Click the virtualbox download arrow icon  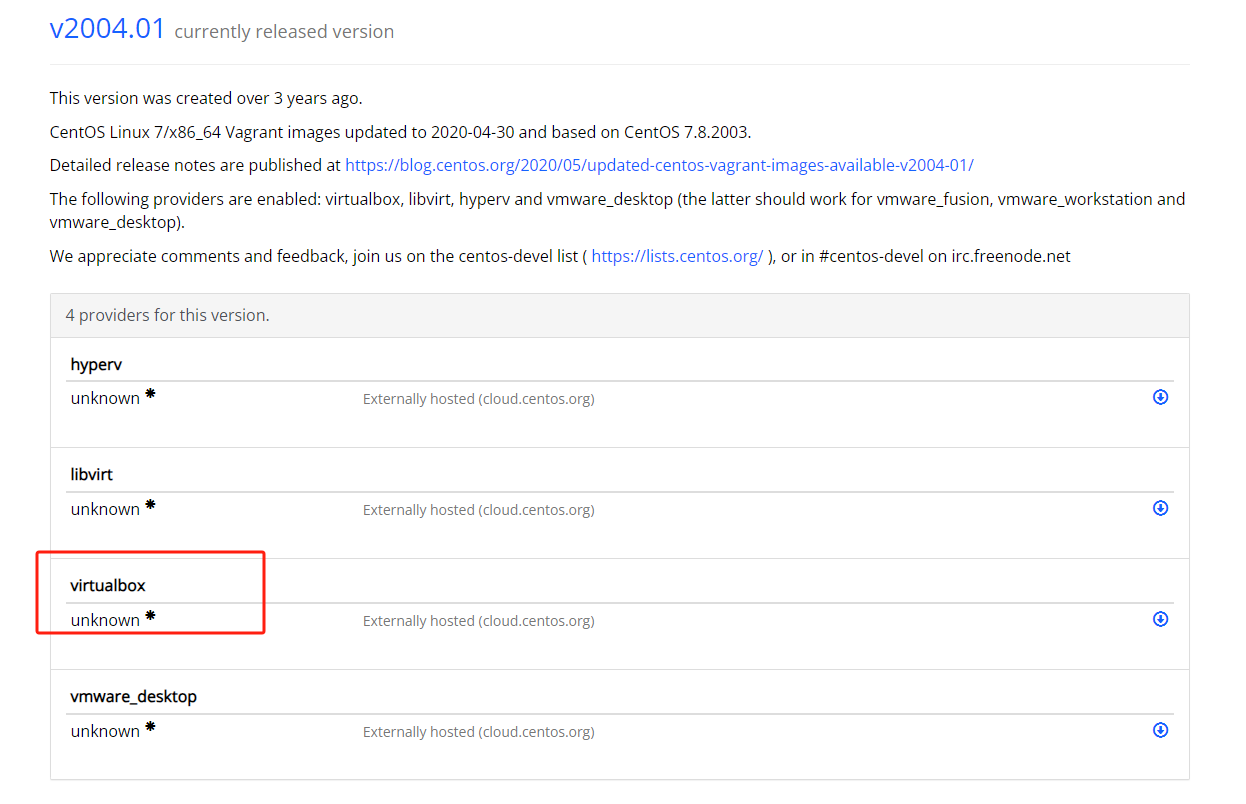point(1160,619)
